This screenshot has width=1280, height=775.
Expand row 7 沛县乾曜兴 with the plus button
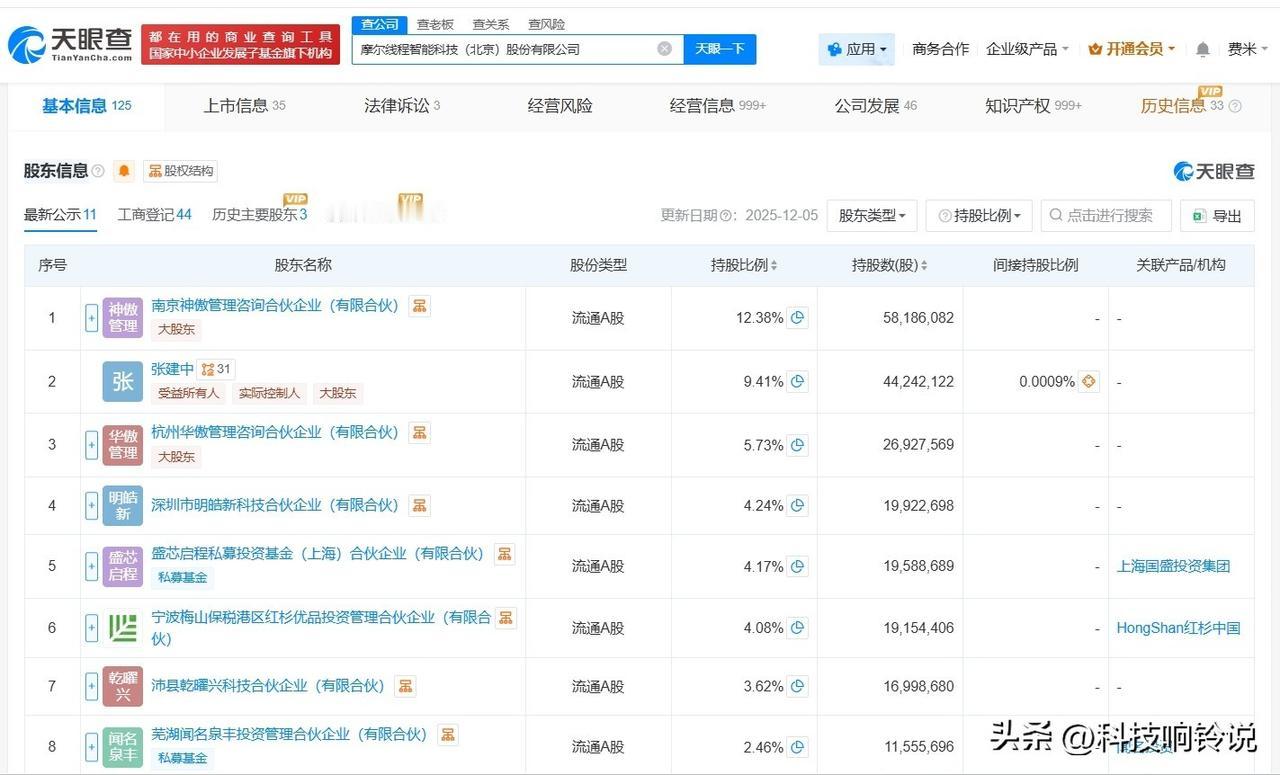tap(91, 687)
